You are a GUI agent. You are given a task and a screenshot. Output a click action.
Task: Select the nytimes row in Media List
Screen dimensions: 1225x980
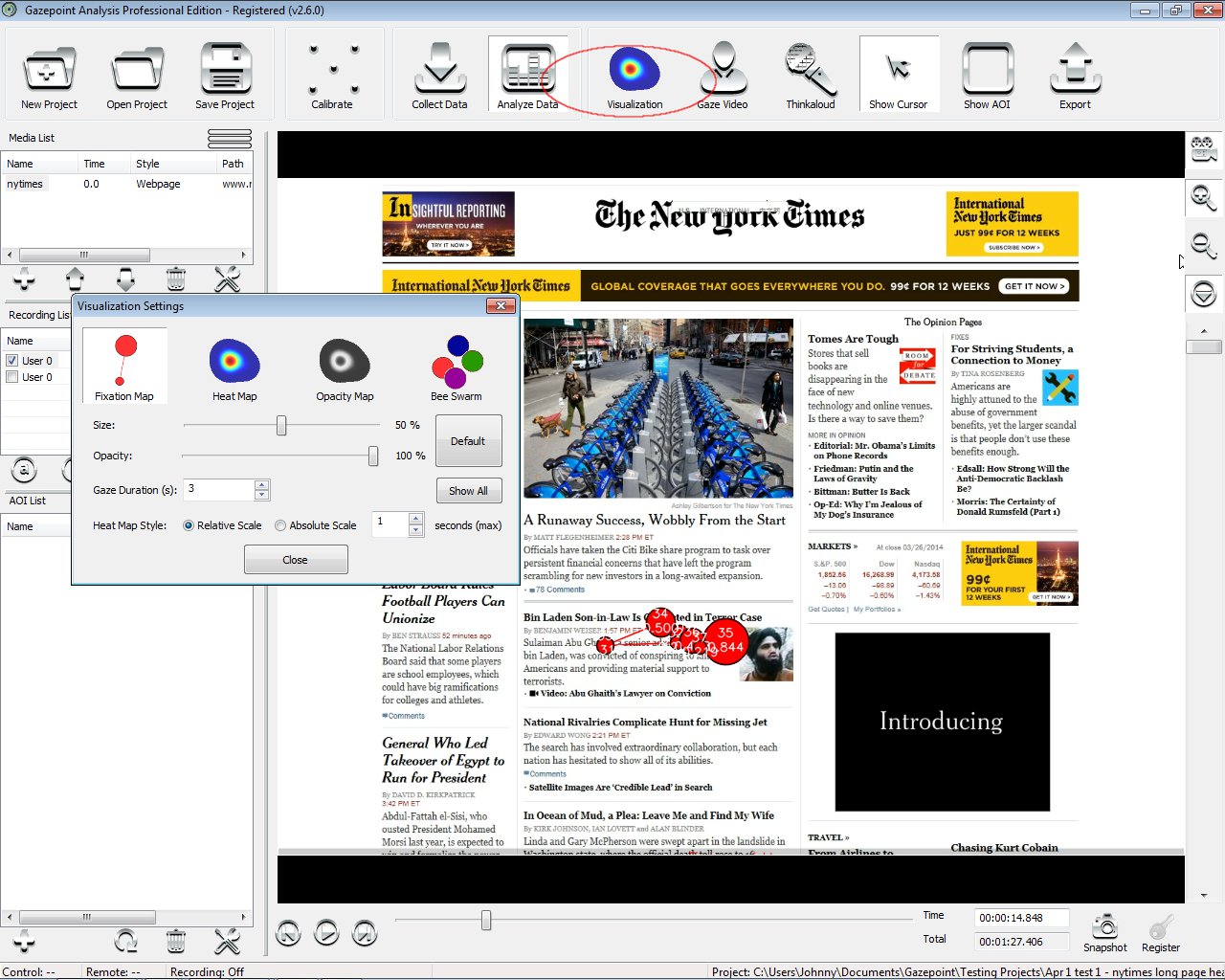[x=126, y=184]
